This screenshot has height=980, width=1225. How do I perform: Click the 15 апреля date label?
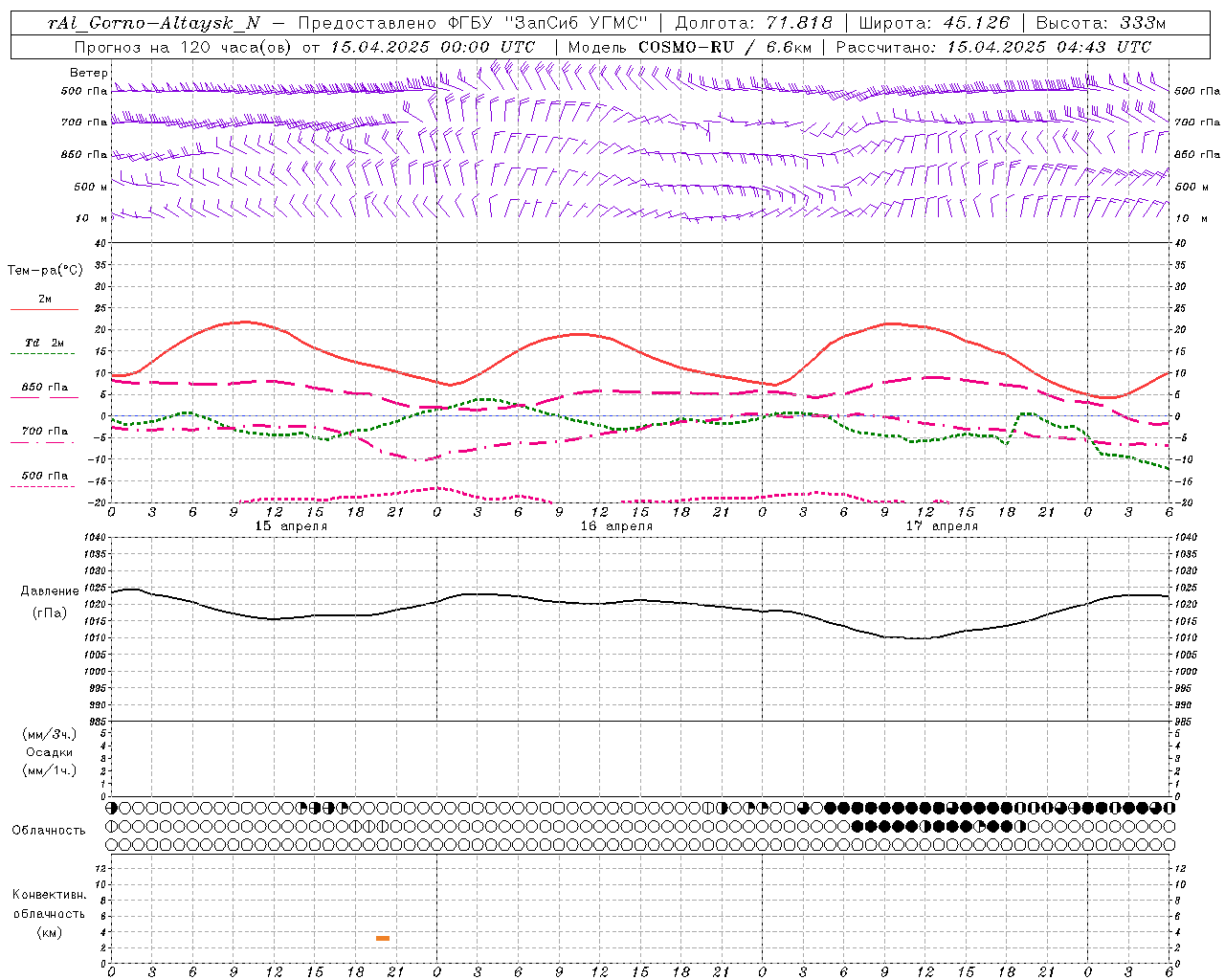coord(291,526)
